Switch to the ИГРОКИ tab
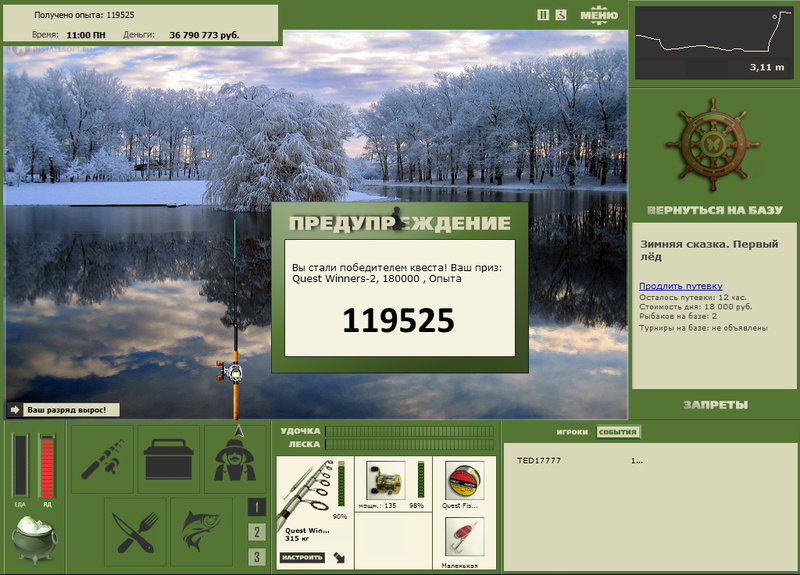 pyautogui.click(x=572, y=432)
